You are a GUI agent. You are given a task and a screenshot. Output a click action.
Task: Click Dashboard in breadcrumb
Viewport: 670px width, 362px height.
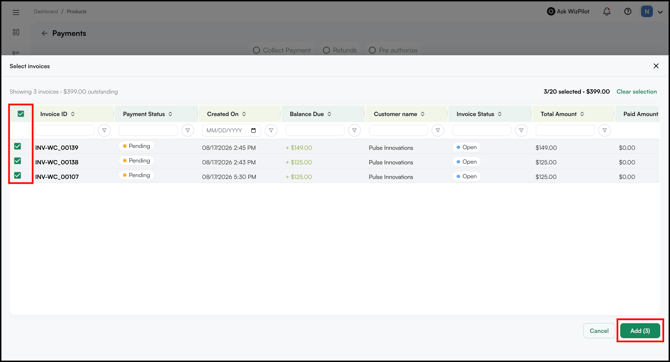[46, 12]
